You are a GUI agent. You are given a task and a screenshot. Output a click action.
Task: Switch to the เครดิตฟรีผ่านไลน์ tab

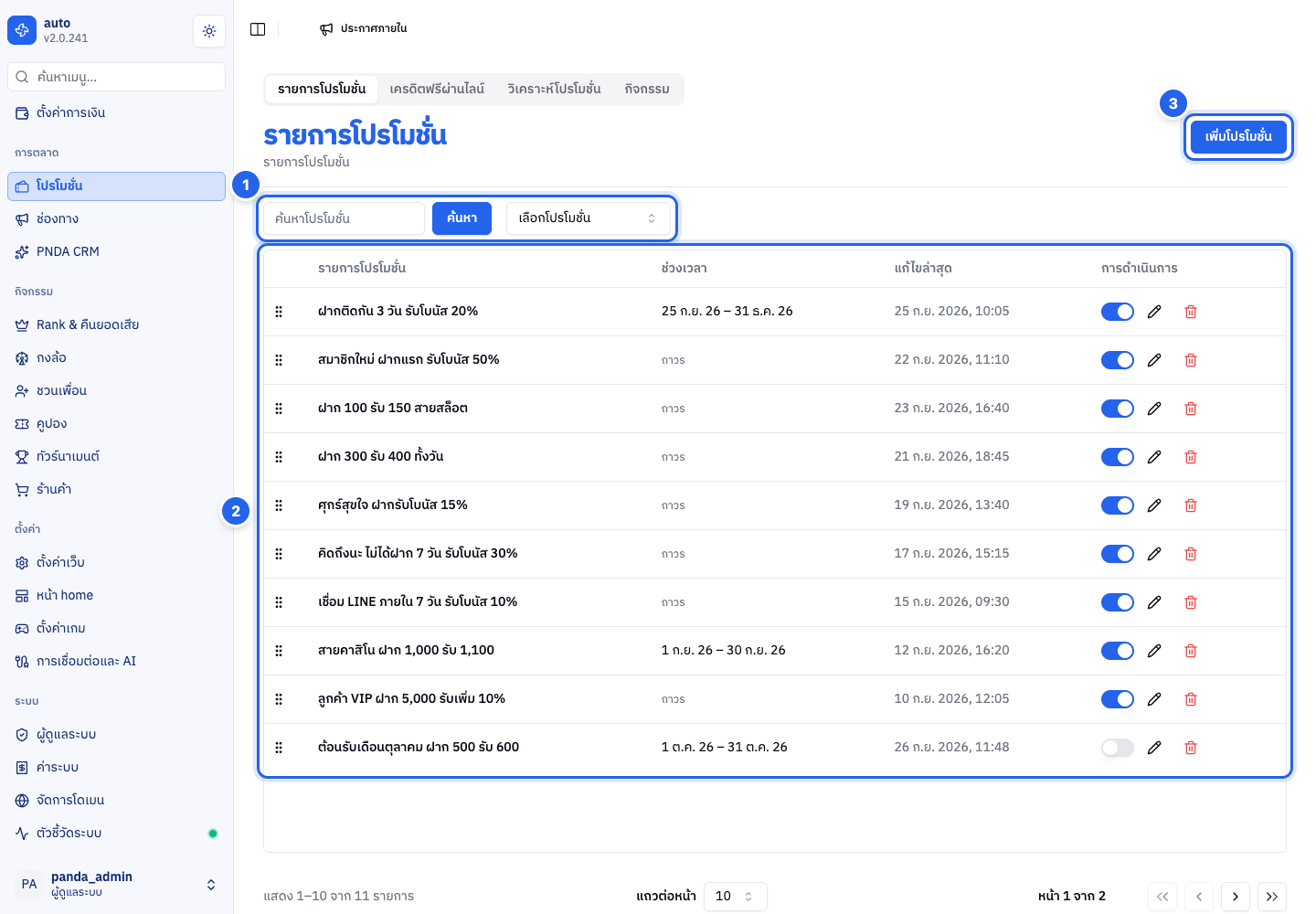click(437, 89)
